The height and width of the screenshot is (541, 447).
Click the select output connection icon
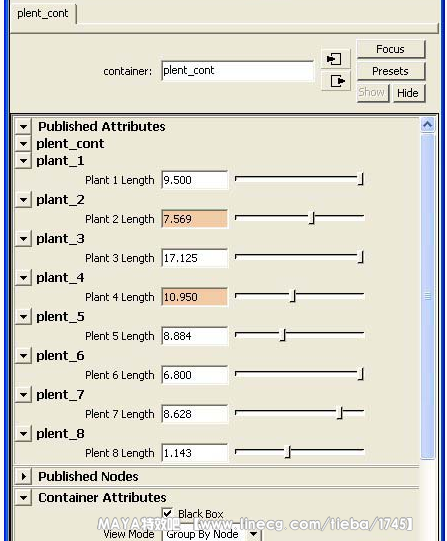(x=335, y=81)
